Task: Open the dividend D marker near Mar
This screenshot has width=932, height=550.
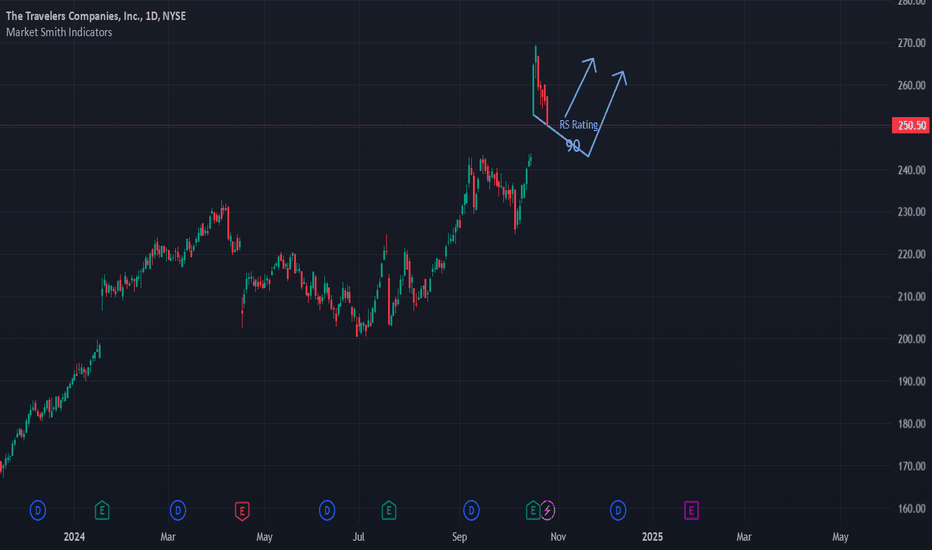Action: coord(178,510)
